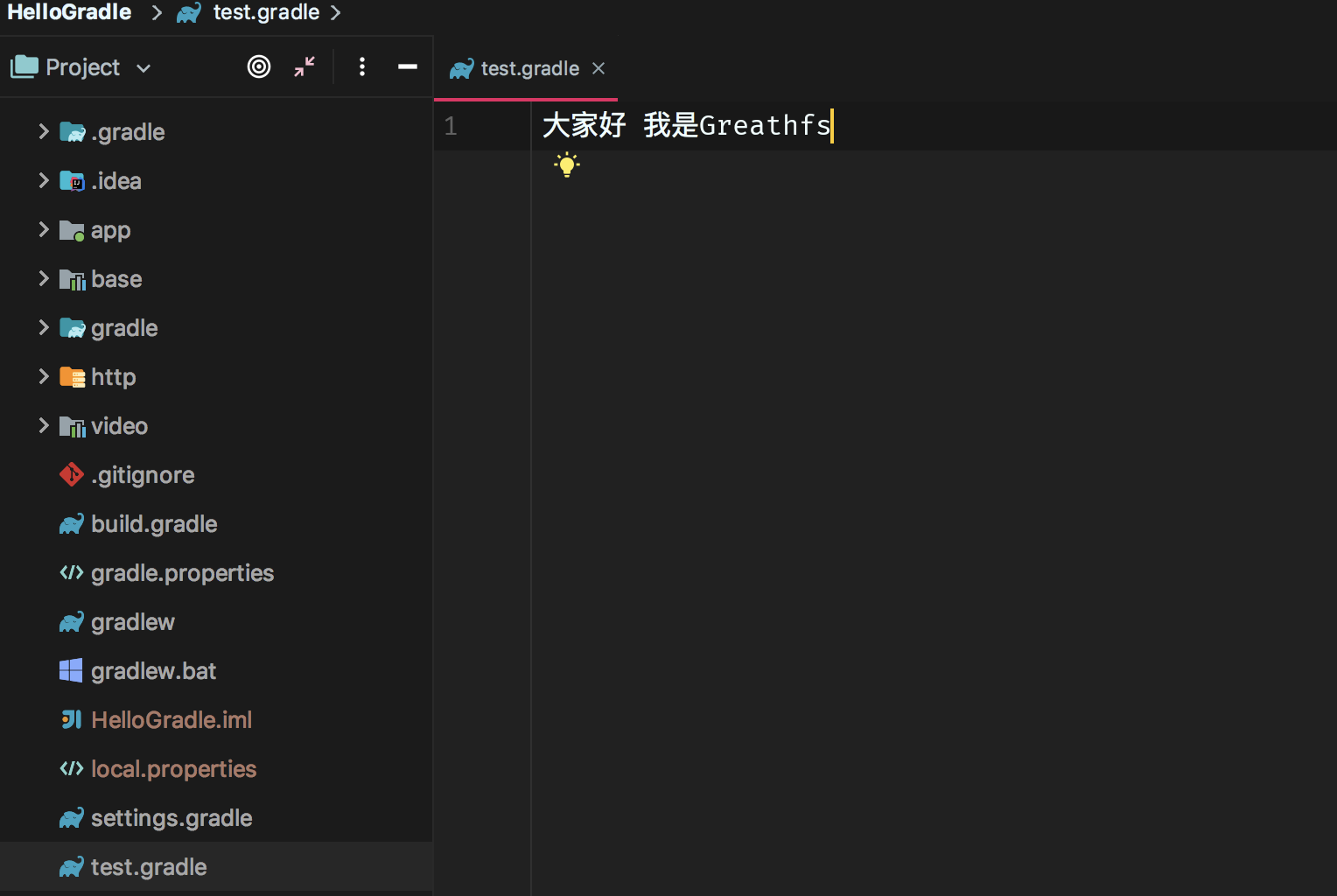Click the HelloGradle breadcrumb
The width and height of the screenshot is (1337, 896).
(69, 12)
